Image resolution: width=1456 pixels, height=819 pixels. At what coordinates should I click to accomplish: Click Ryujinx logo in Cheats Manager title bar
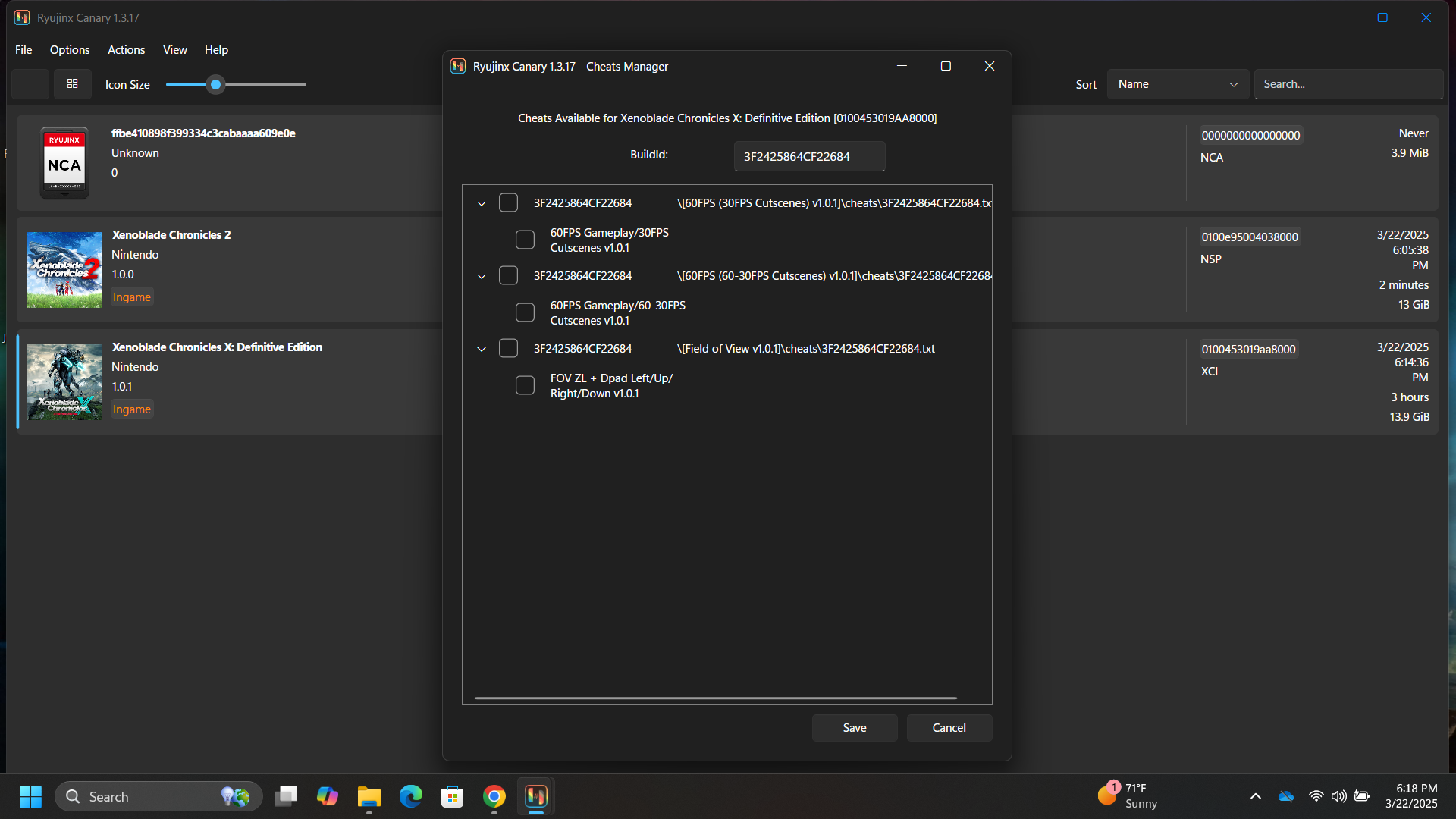458,67
